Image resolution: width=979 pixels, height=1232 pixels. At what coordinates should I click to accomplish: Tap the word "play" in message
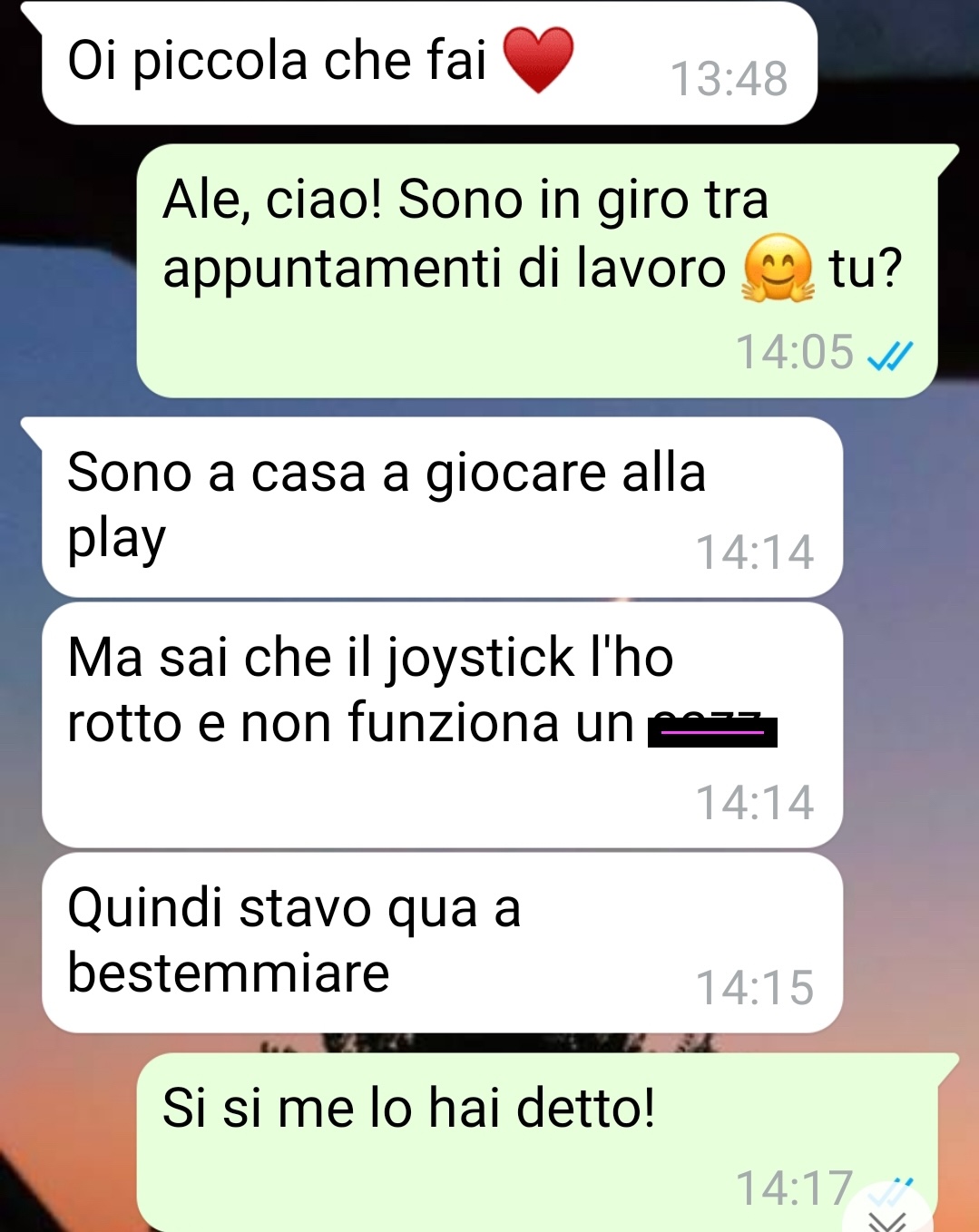[x=117, y=541]
